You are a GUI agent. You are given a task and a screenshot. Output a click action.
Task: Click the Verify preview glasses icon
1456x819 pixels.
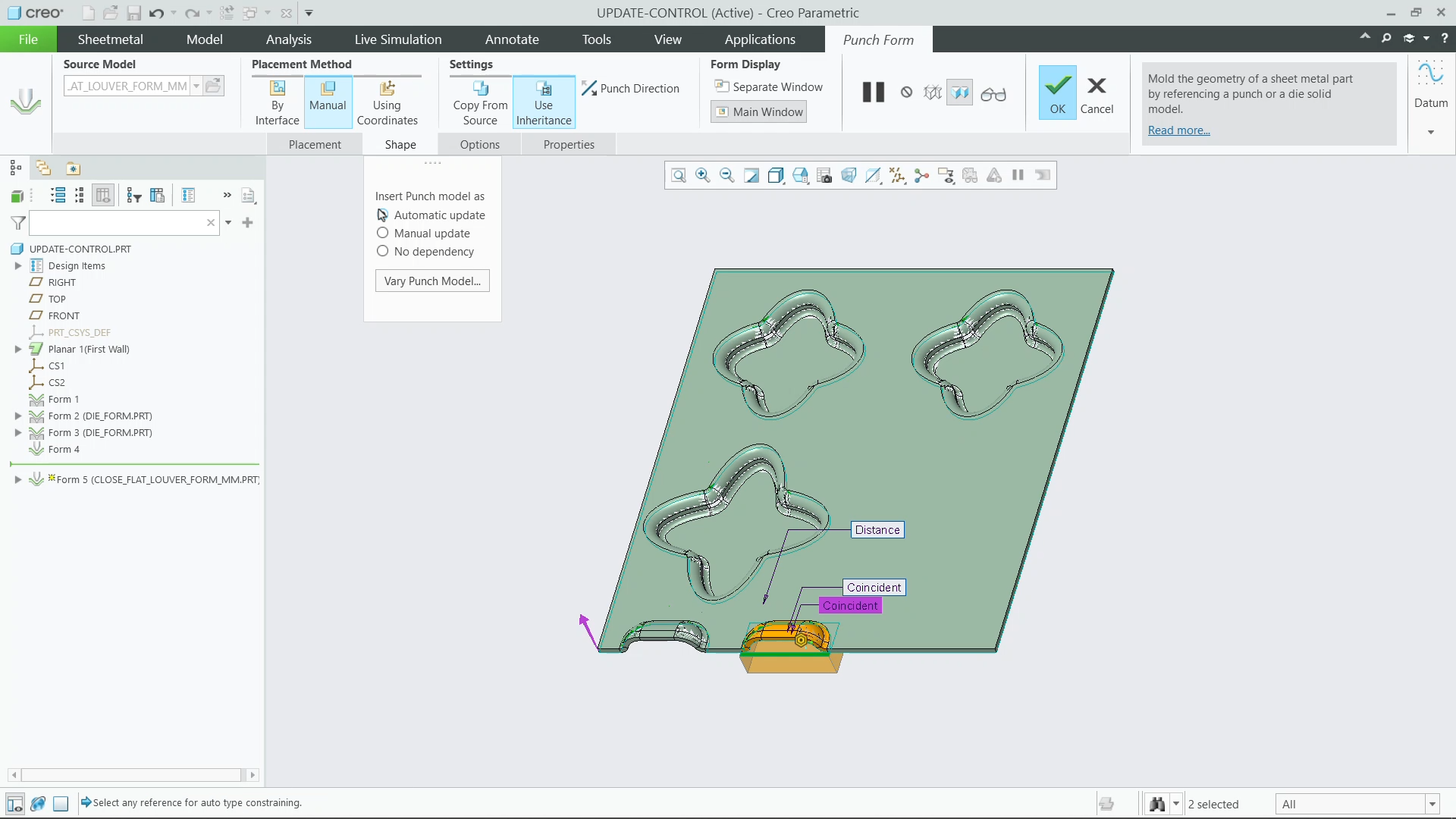(993, 94)
